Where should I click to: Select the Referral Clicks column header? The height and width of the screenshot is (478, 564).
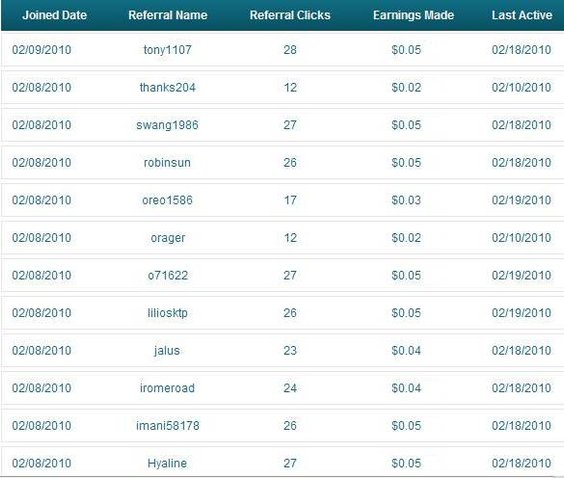click(x=290, y=15)
